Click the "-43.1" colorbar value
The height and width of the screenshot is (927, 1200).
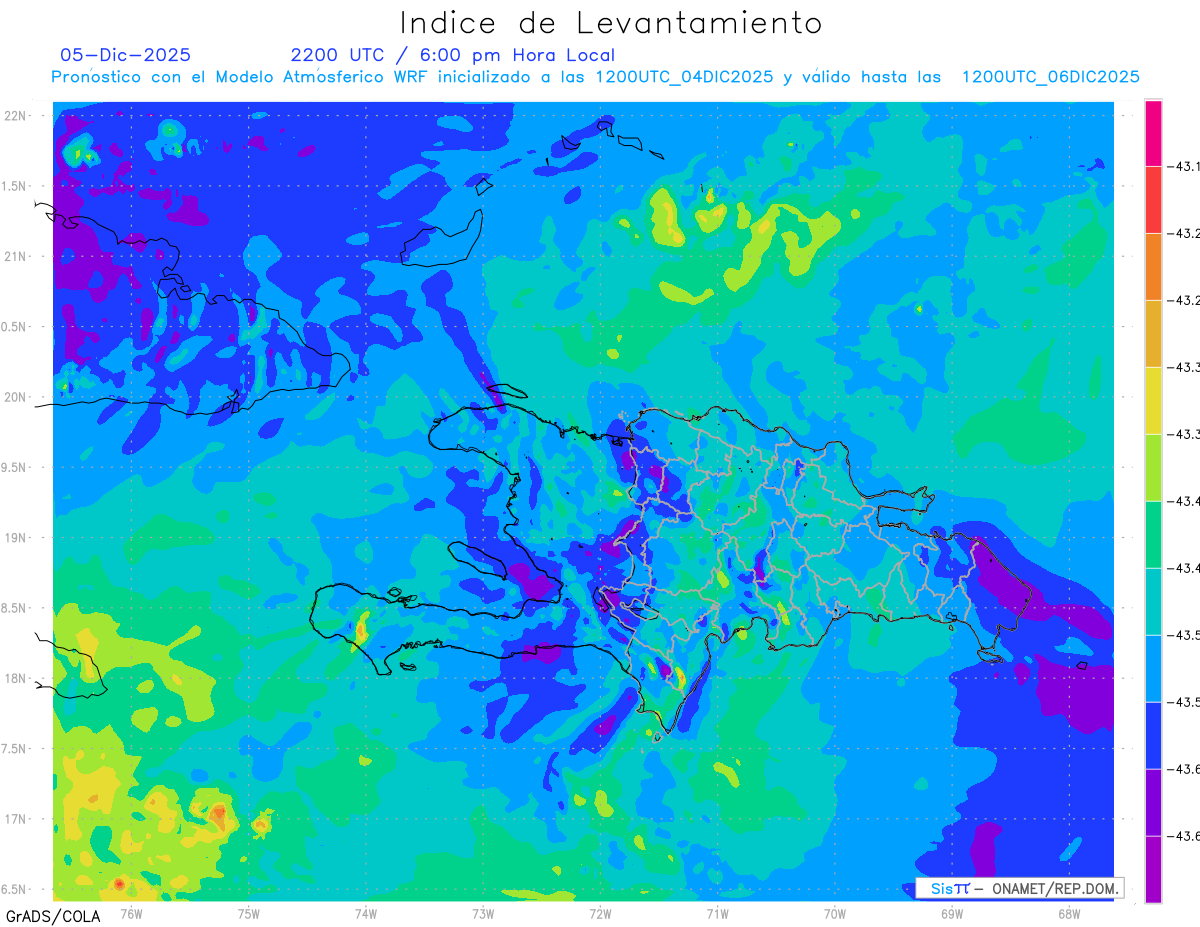[1184, 166]
